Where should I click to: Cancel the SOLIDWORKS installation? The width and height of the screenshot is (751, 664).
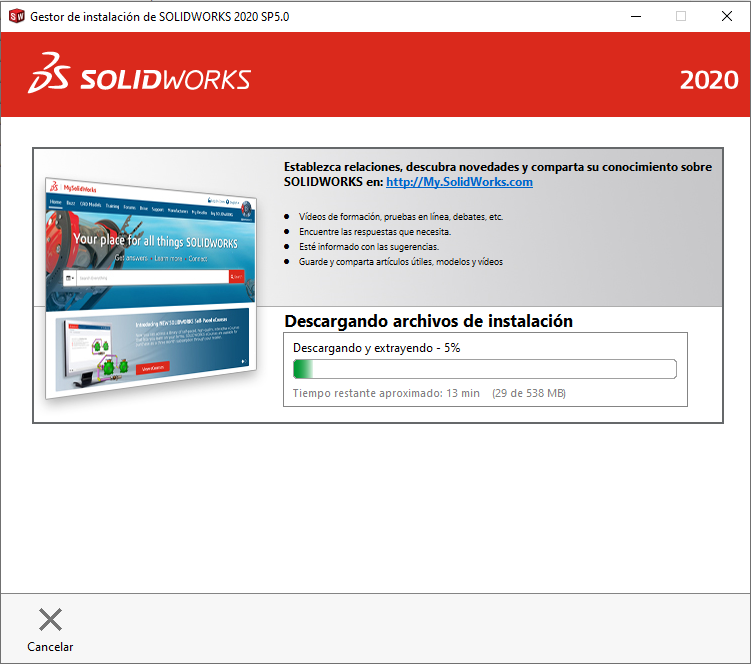[50, 630]
